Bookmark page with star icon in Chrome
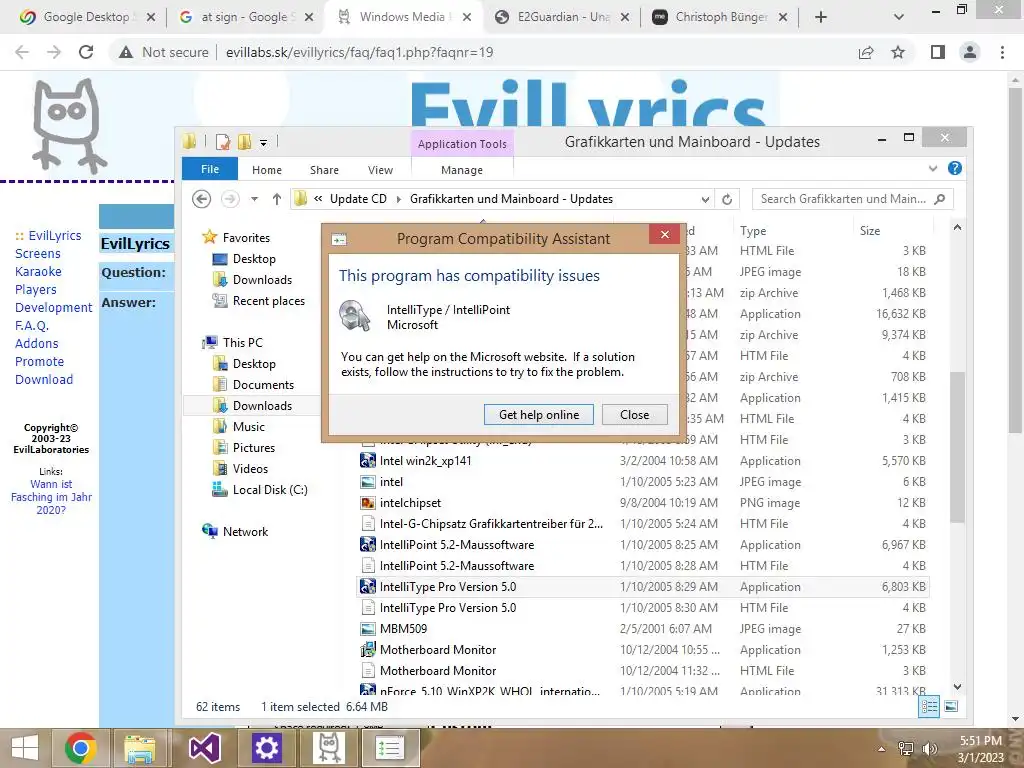Viewport: 1024px width, 768px height. pyautogui.click(x=898, y=52)
